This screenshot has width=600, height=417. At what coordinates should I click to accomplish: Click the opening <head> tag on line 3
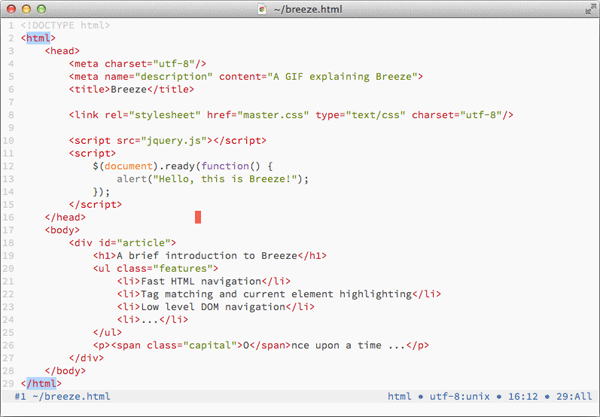tap(62, 51)
